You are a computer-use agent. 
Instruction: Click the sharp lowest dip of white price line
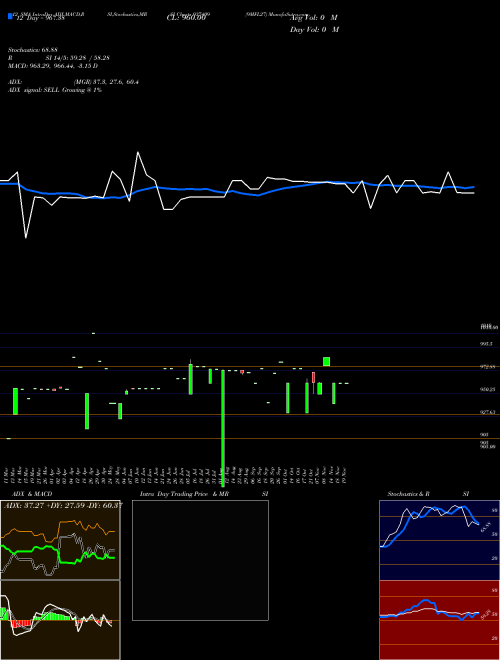tap(26, 237)
